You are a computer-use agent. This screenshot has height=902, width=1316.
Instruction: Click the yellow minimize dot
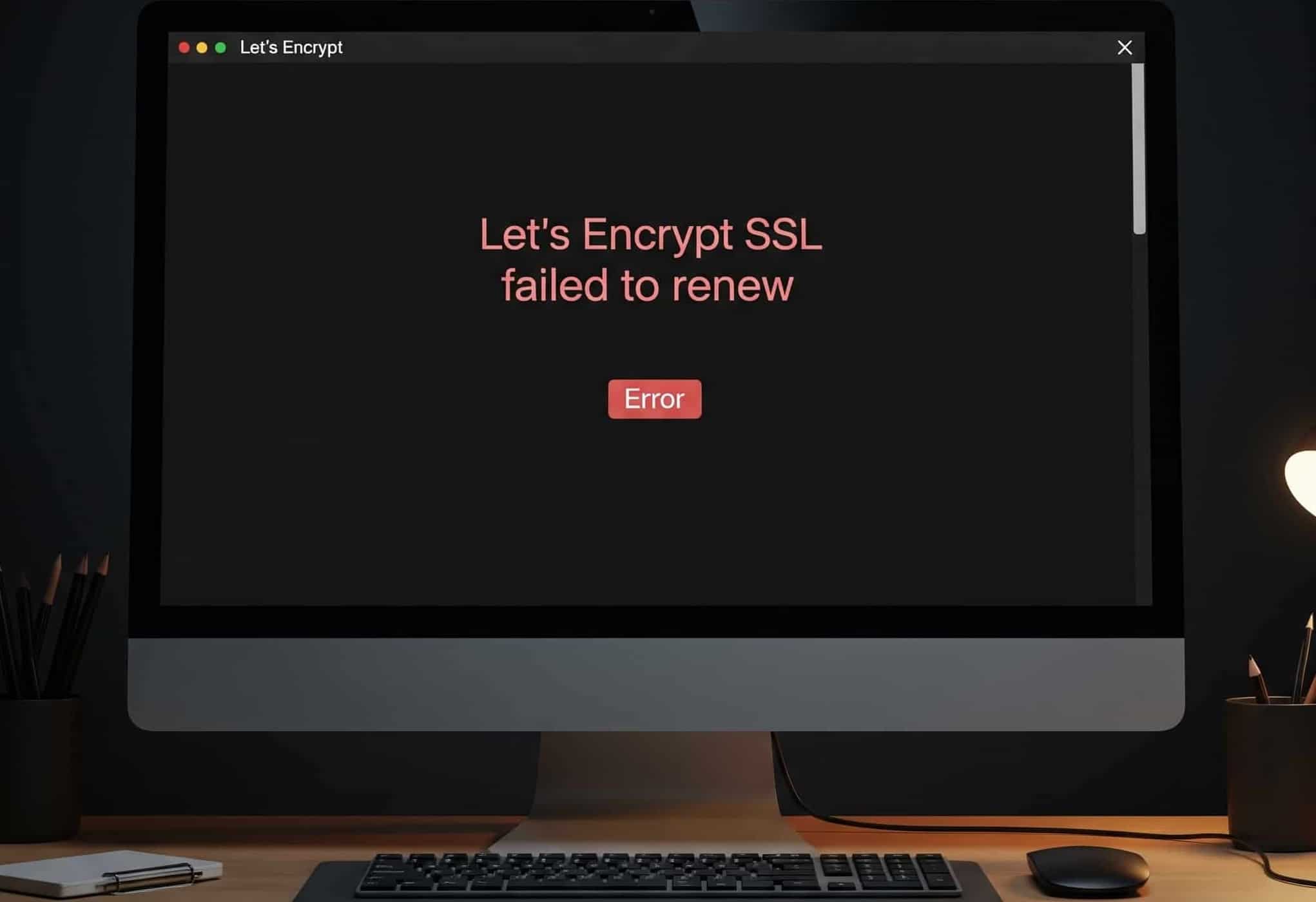(202, 48)
